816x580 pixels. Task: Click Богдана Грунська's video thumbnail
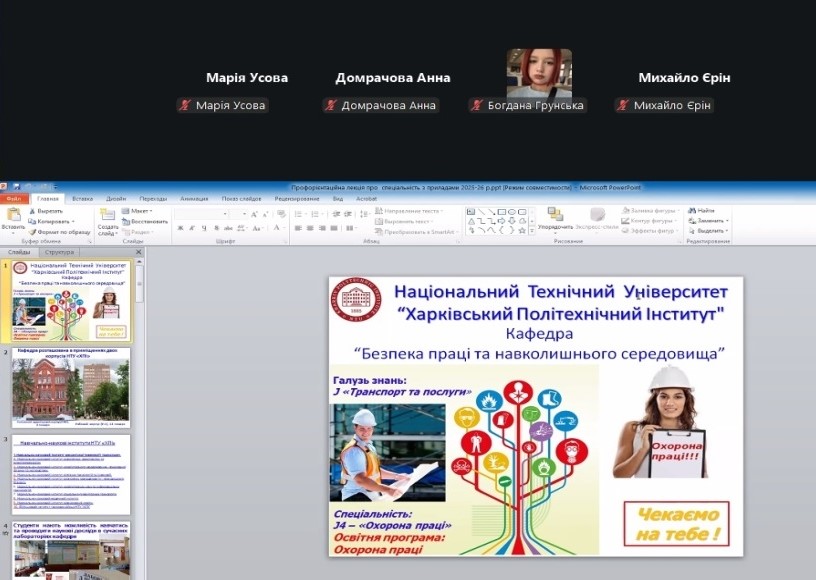click(539, 73)
